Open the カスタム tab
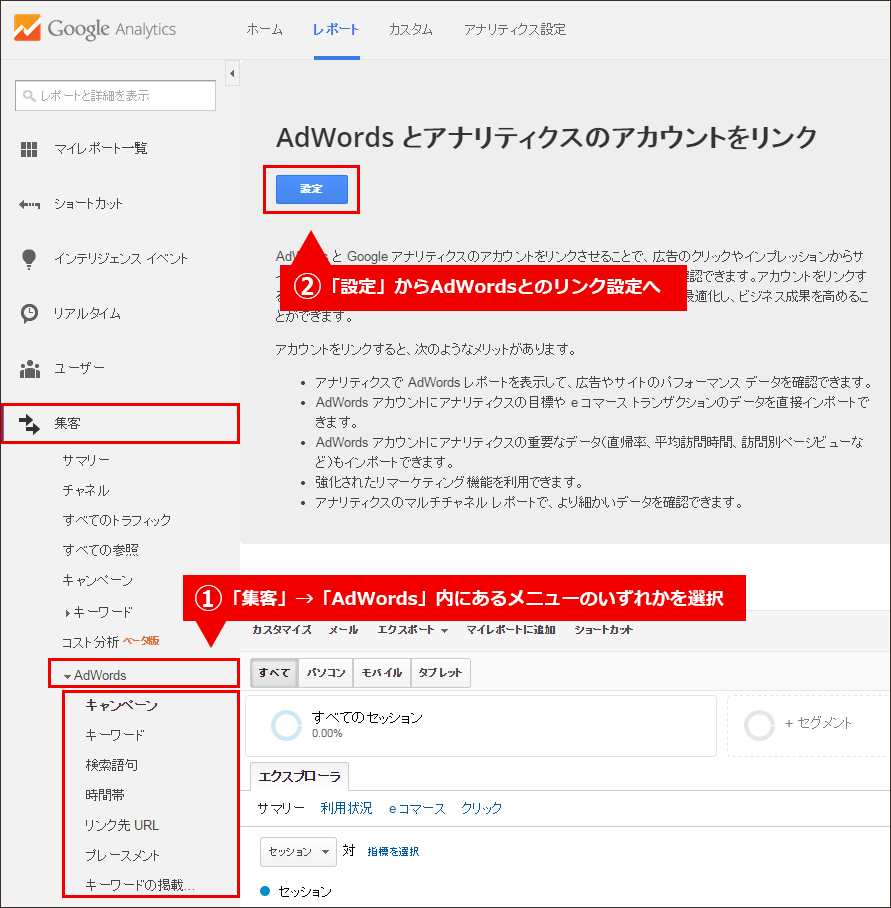This screenshot has width=891, height=908. [x=410, y=30]
